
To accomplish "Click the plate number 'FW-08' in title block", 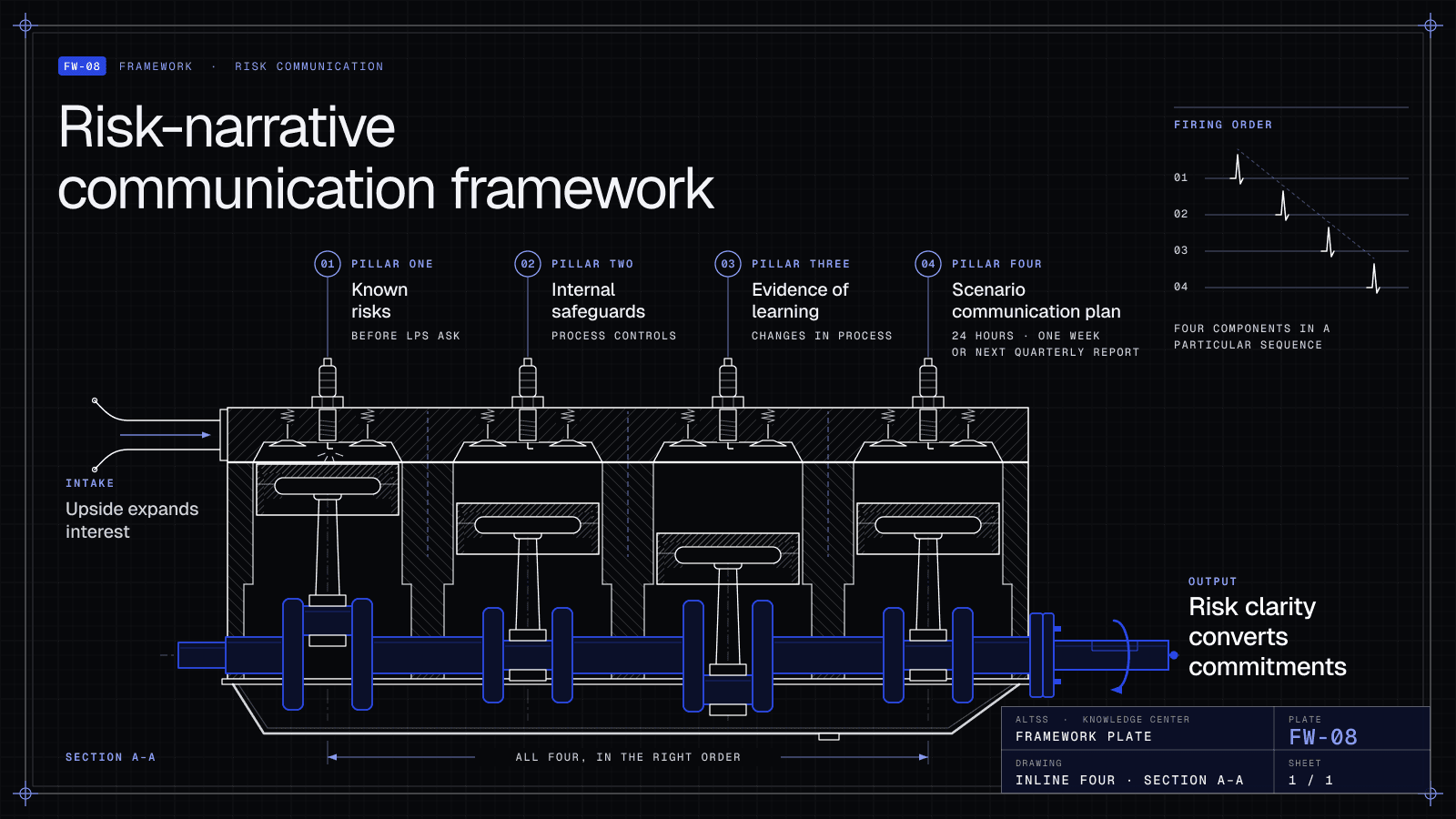I will tap(1323, 737).
